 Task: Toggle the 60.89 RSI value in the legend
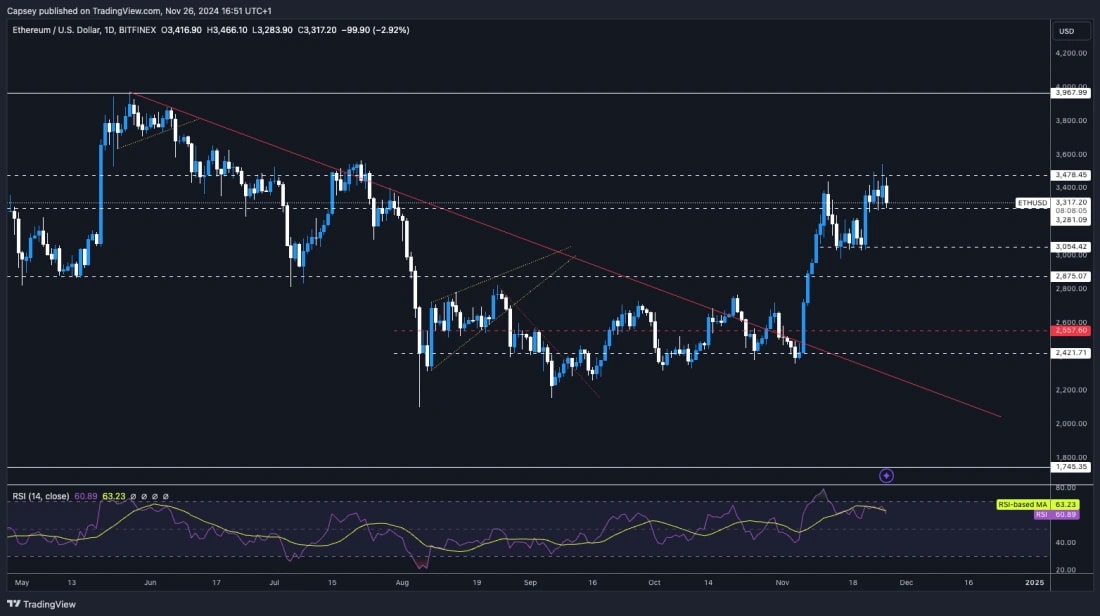point(85,496)
